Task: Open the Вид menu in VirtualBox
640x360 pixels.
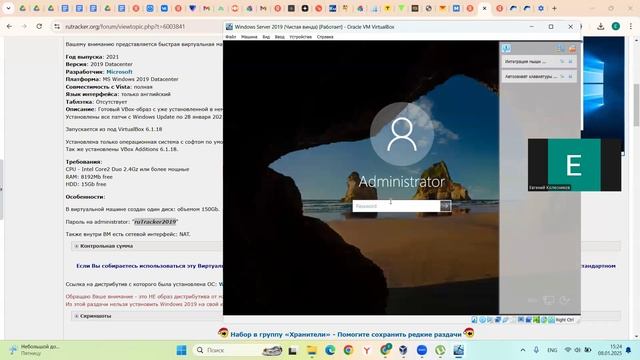Action: pos(266,37)
